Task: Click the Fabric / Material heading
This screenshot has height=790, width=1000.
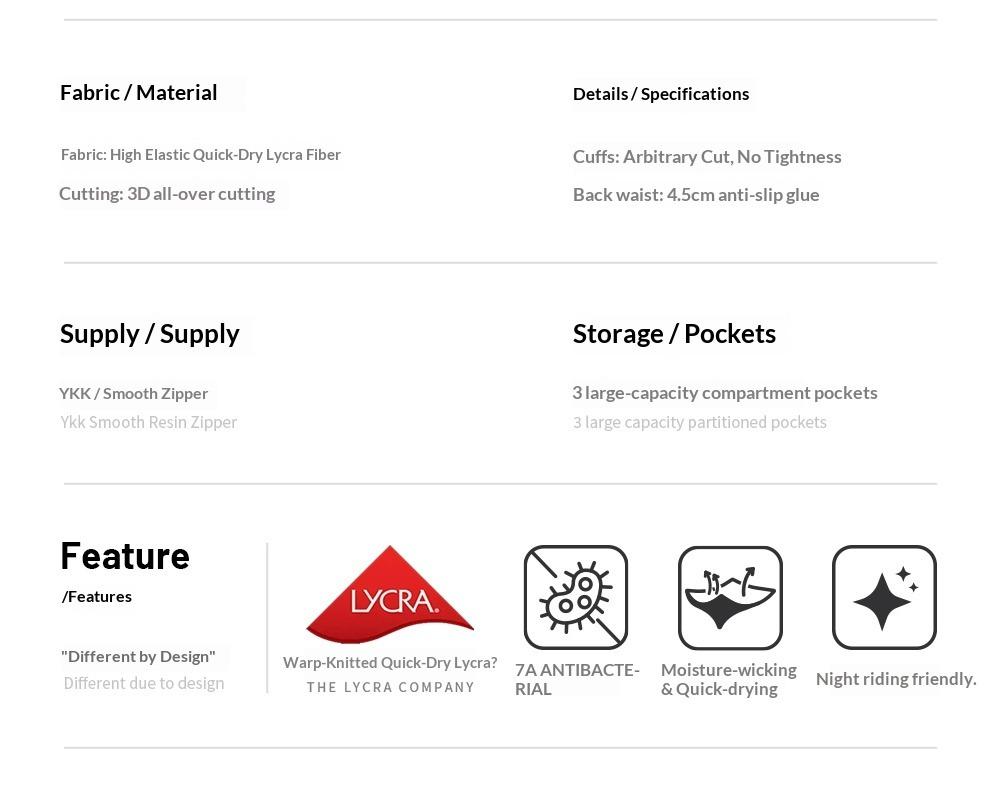Action: click(139, 93)
